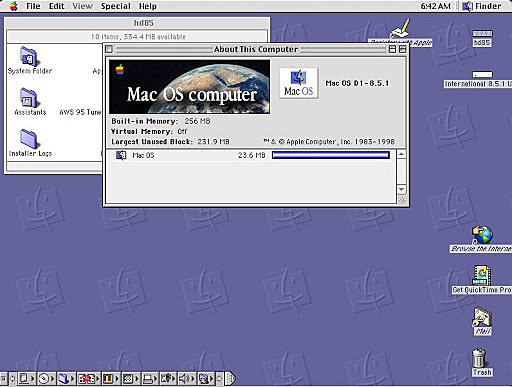Open the Edit menu
The height and width of the screenshot is (387, 512).
56,6
